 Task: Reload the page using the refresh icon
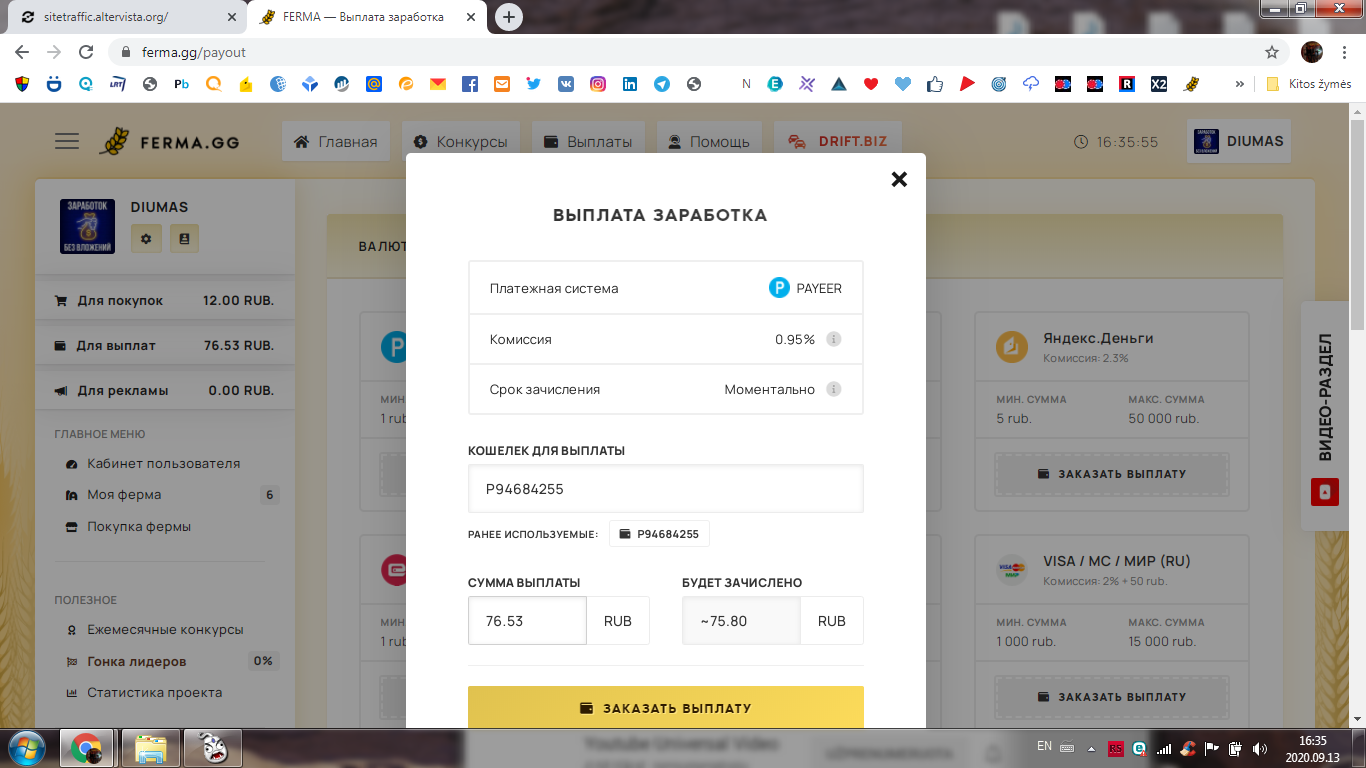[x=86, y=52]
